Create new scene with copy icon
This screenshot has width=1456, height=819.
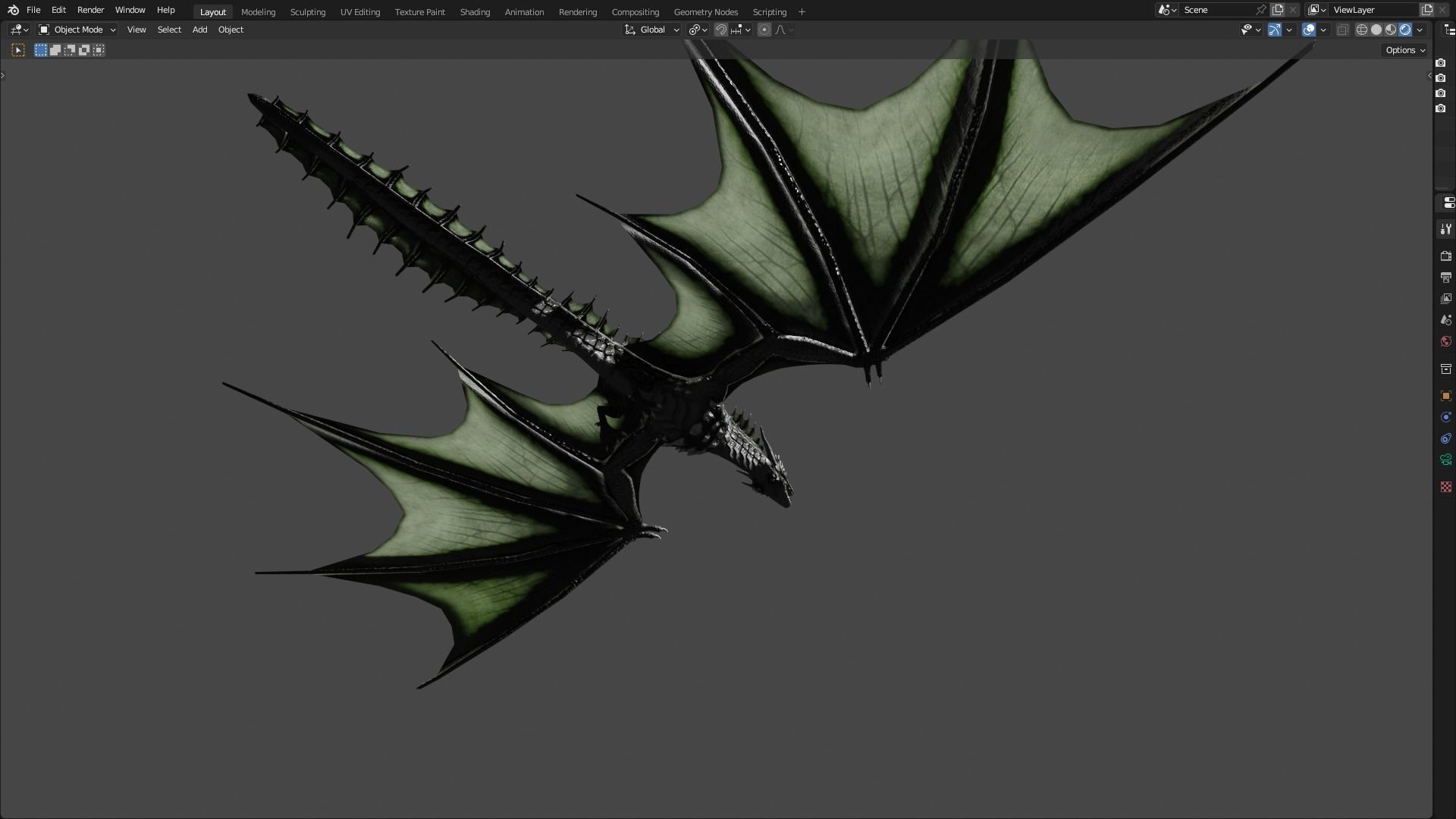click(1278, 10)
